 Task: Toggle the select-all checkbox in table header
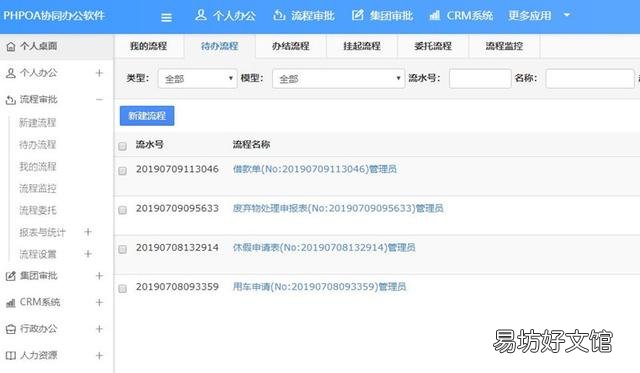(x=122, y=146)
